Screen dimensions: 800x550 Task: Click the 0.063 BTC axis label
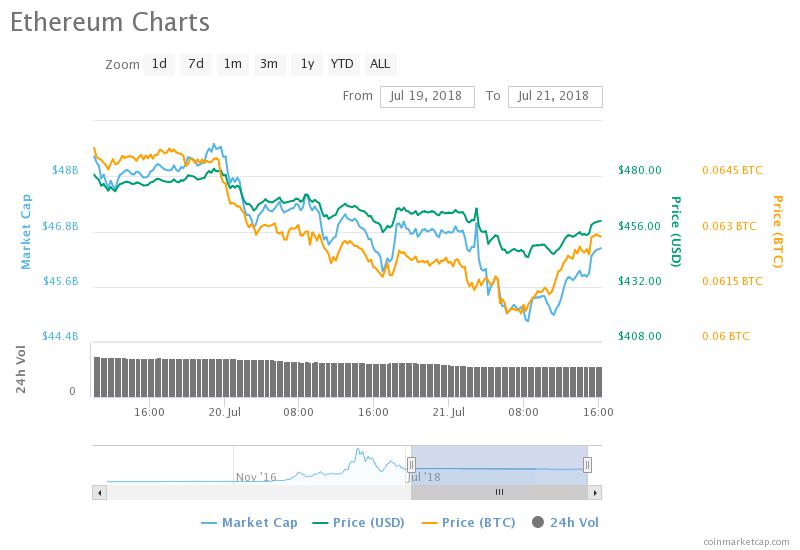coord(729,226)
